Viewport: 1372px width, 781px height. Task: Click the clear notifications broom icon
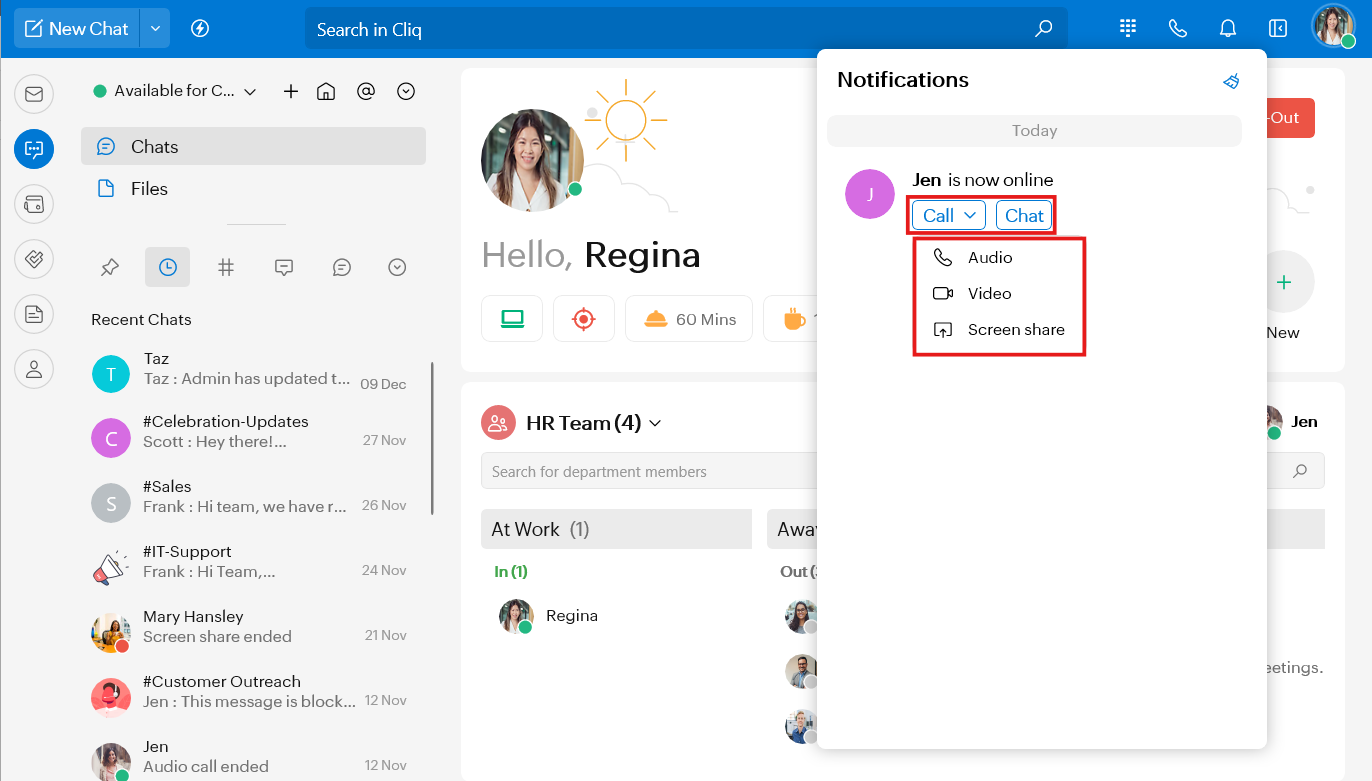pos(1231,81)
